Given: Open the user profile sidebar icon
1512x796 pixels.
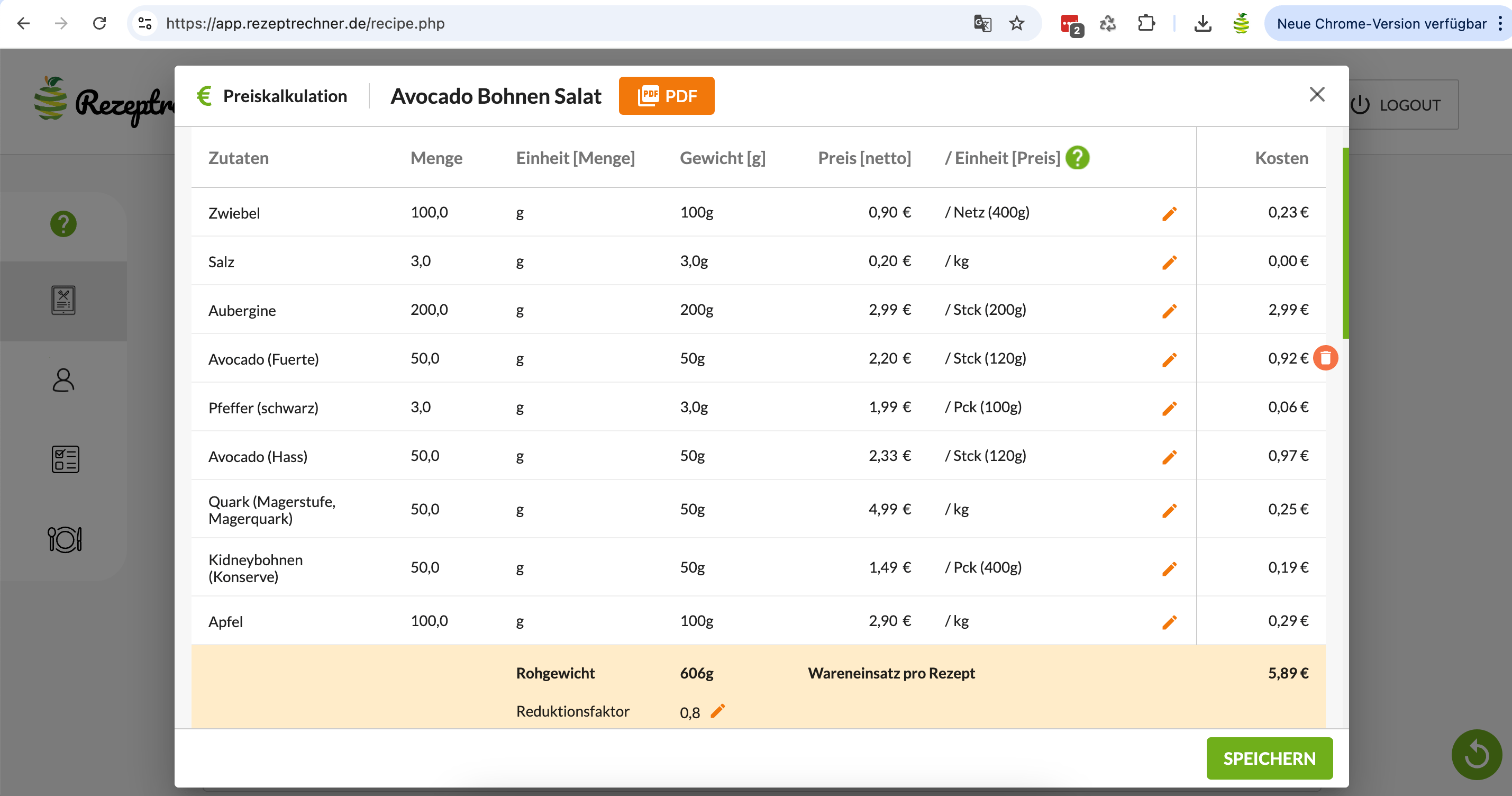Looking at the screenshot, I should pyautogui.click(x=63, y=380).
